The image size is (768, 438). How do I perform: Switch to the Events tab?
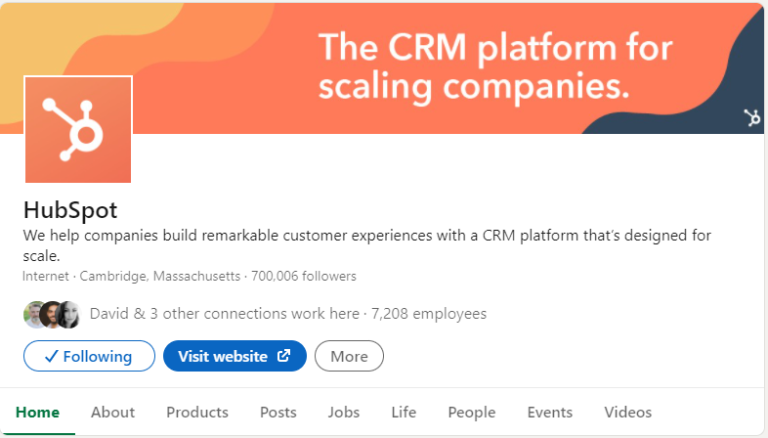pos(550,412)
